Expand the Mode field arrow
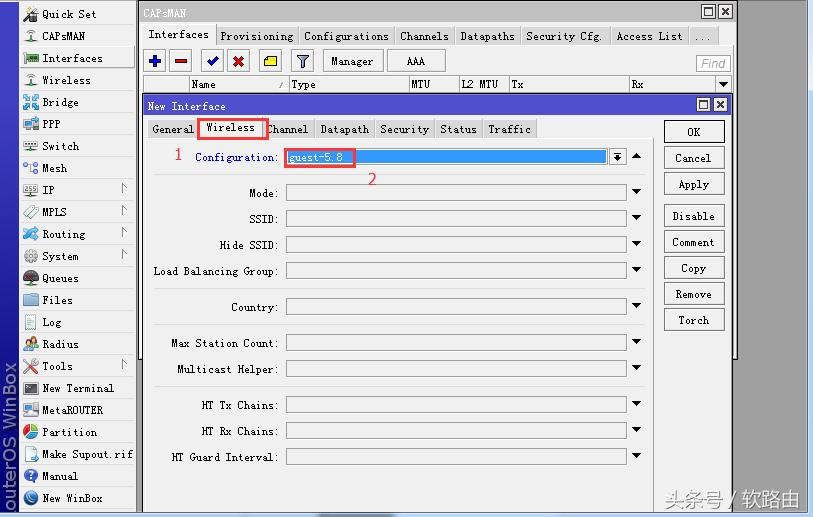The image size is (813, 517). [637, 192]
